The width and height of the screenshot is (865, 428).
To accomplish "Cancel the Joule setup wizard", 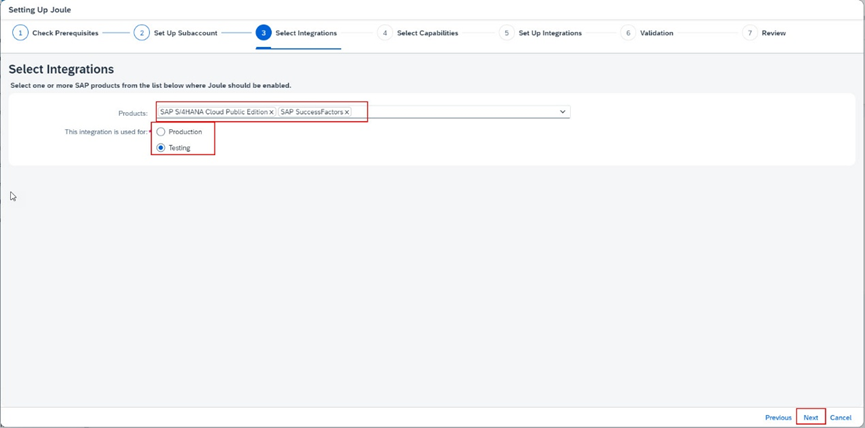I will [x=841, y=417].
